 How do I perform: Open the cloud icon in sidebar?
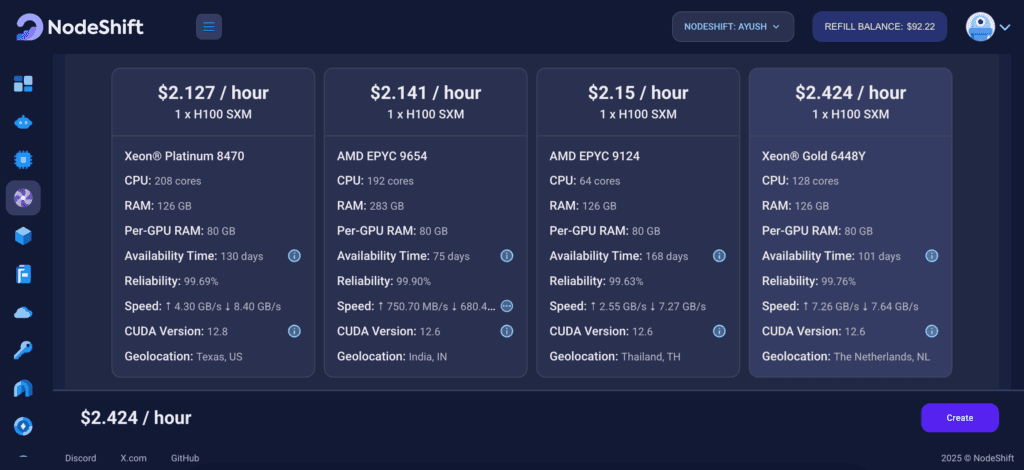pos(24,313)
